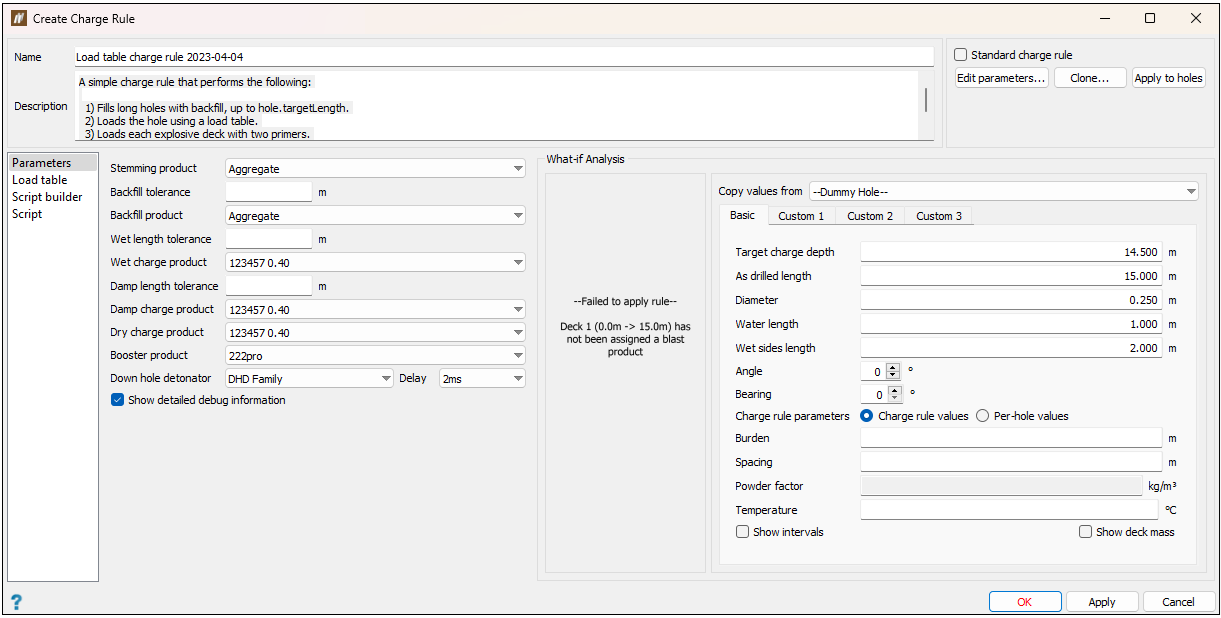Select the Per-hole values radio option
The image size is (1221, 618).
click(983, 416)
